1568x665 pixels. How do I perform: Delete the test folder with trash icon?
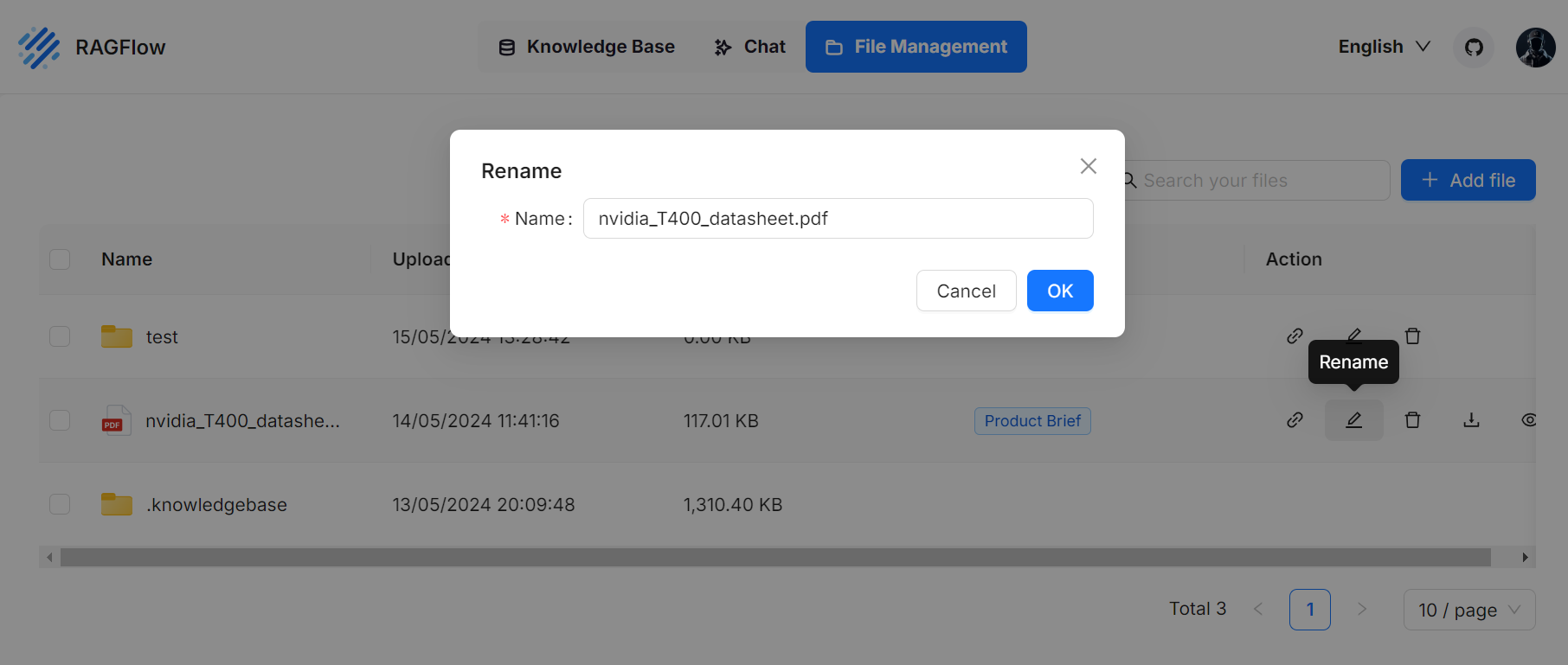(1412, 336)
